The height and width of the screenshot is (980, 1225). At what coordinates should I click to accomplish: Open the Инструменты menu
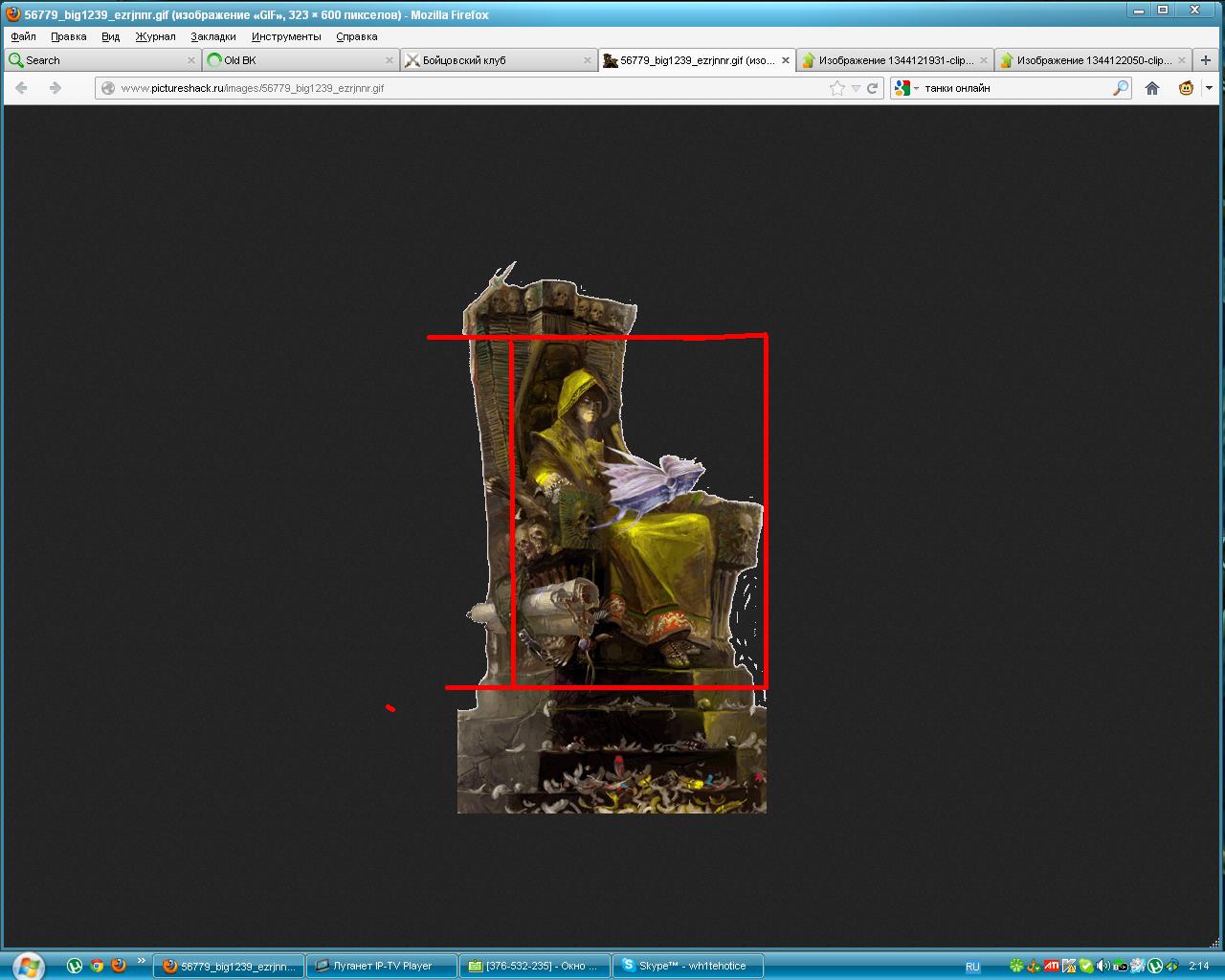tap(286, 36)
